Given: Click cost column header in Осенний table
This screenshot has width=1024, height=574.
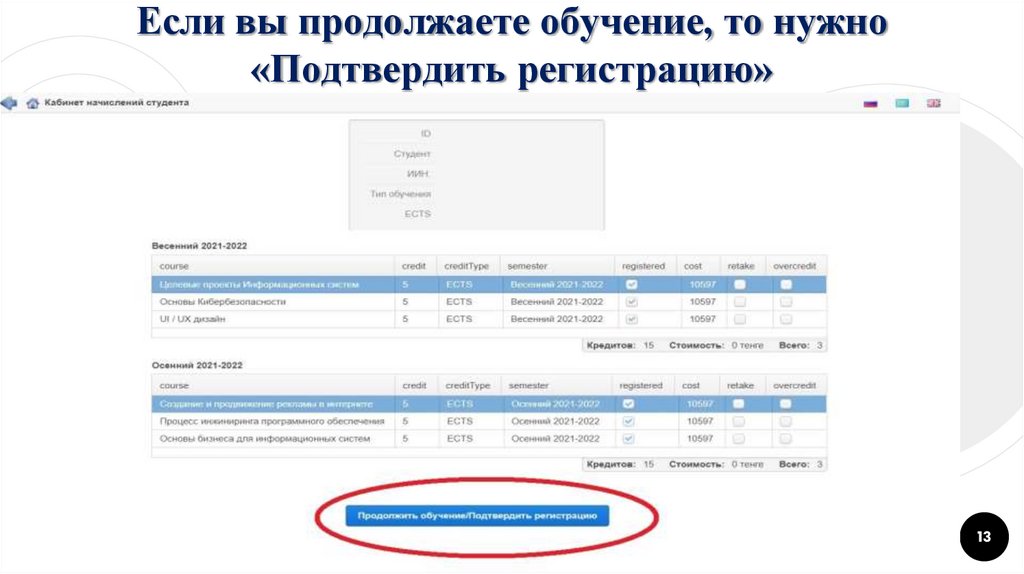Looking at the screenshot, I should coord(696,386).
